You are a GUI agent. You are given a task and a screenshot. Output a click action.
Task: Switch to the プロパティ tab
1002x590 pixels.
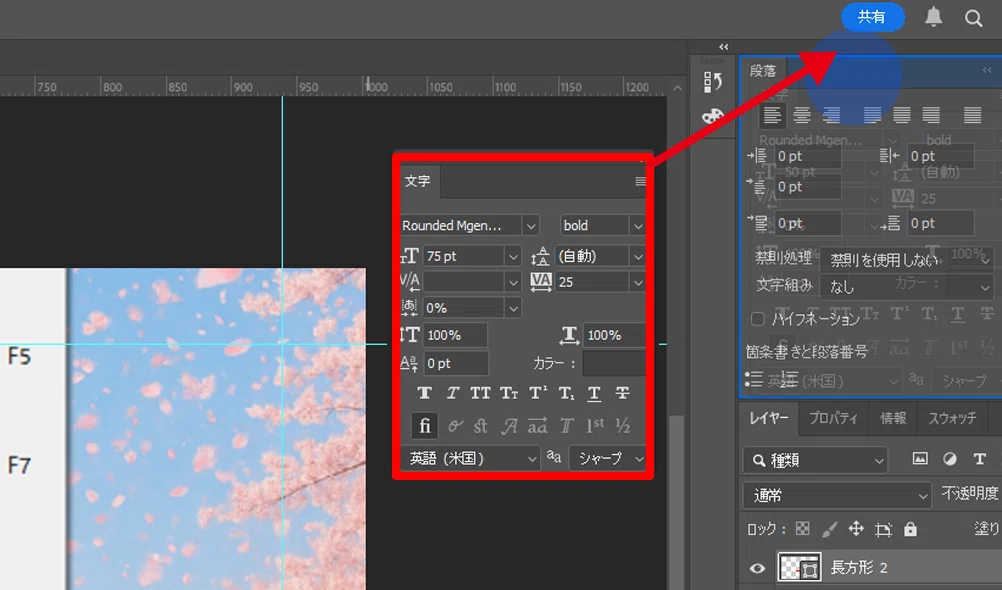(833, 418)
